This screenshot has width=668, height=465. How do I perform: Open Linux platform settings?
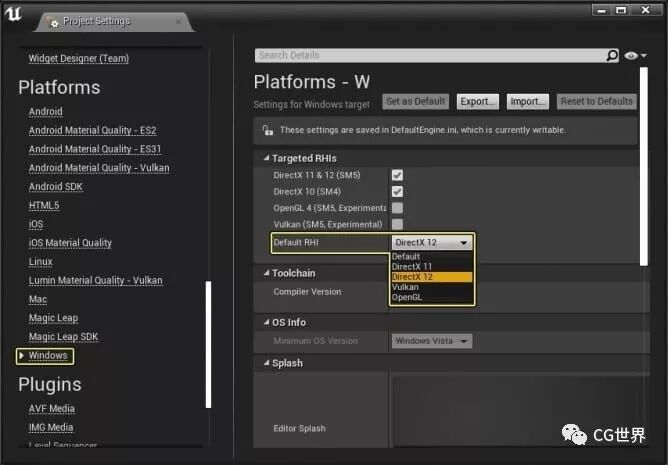(40, 262)
